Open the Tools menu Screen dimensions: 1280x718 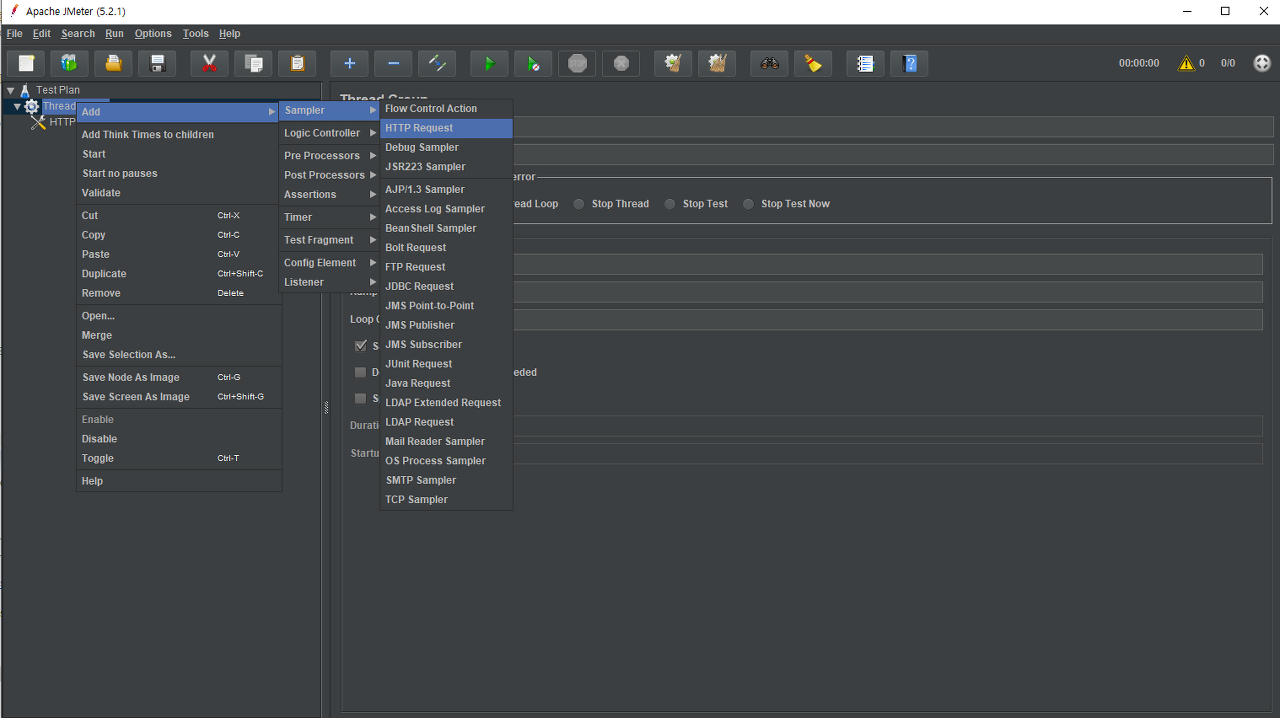(195, 34)
